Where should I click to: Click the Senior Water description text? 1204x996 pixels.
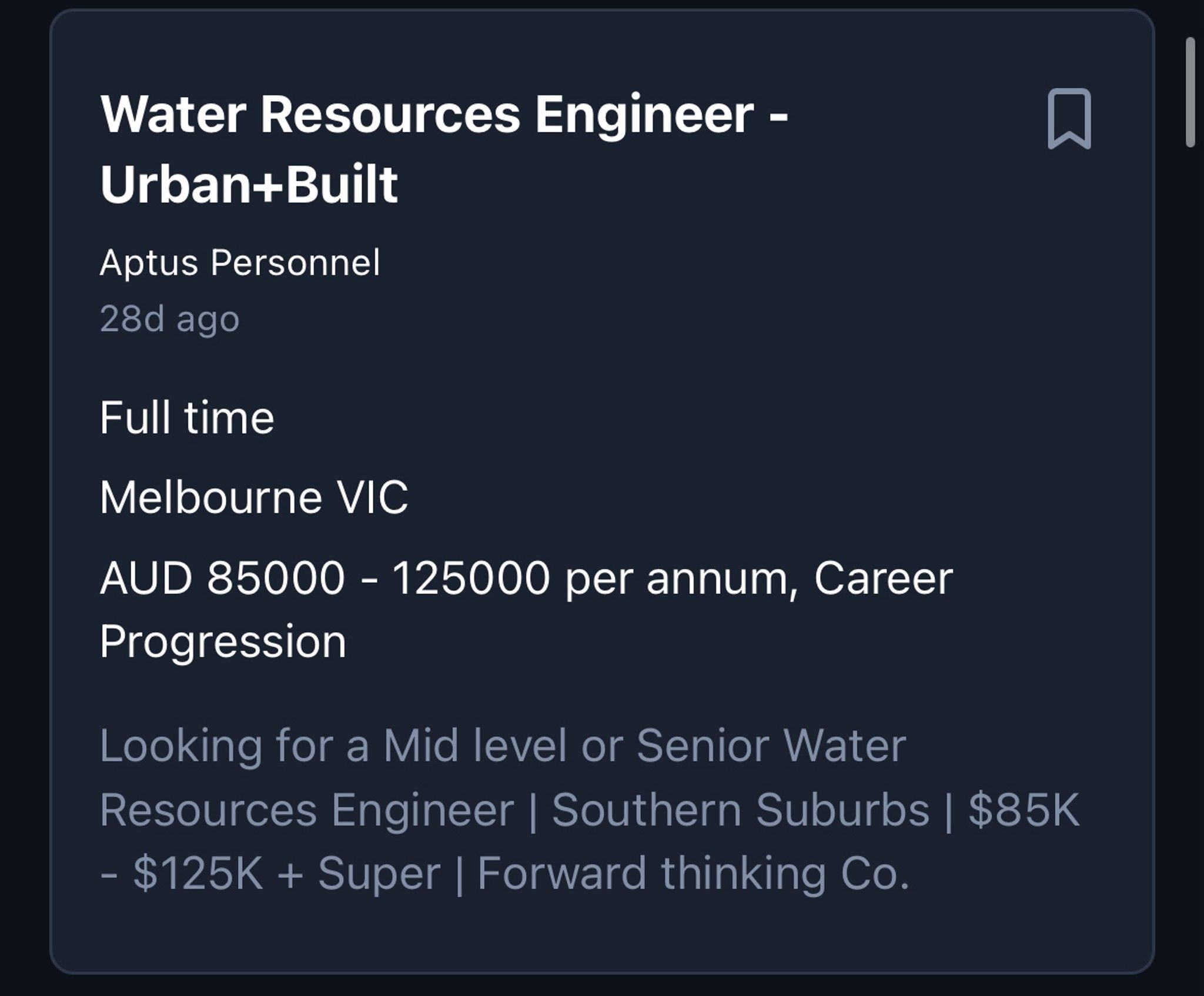771,745
